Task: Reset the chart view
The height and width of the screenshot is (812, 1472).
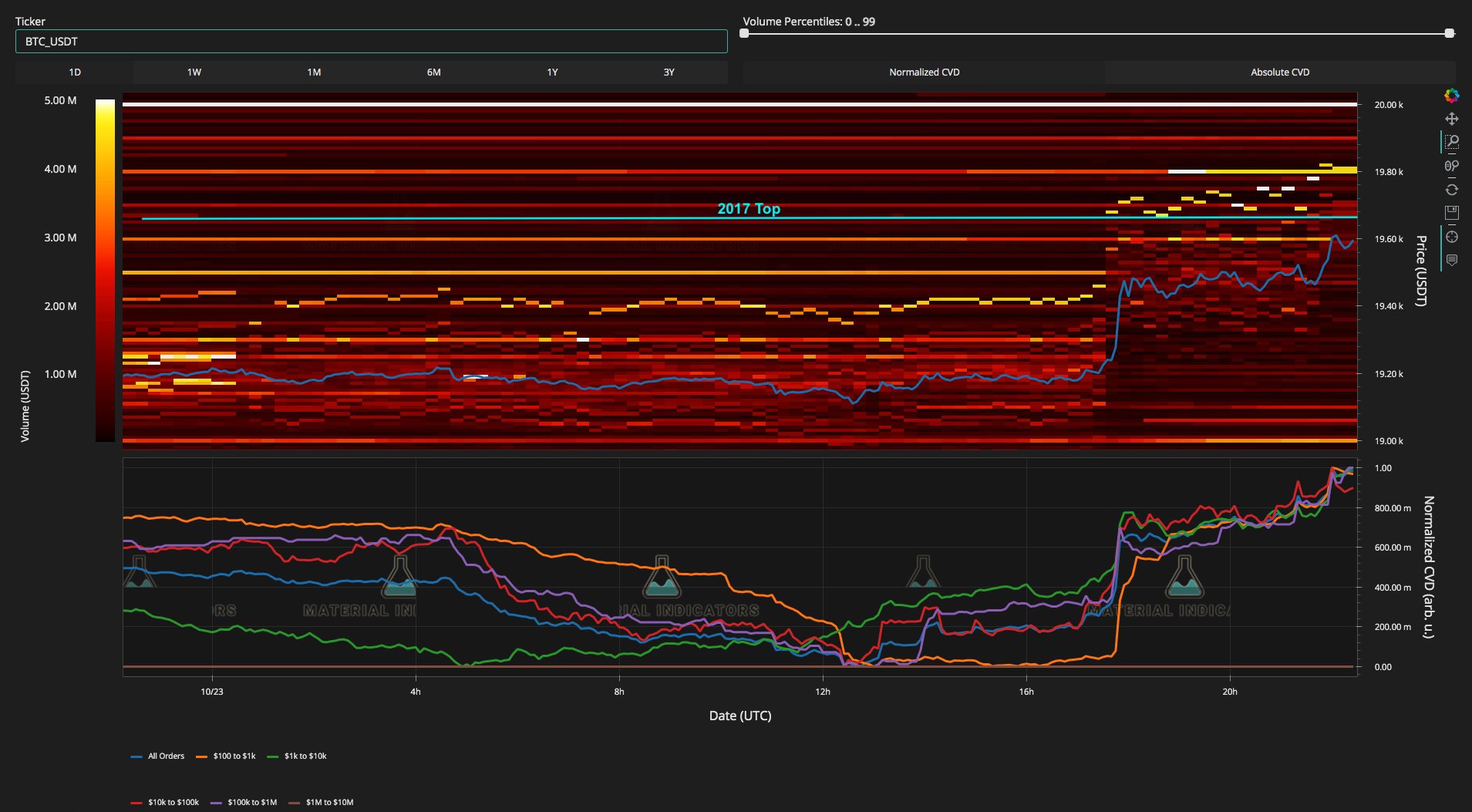Action: point(1451,190)
